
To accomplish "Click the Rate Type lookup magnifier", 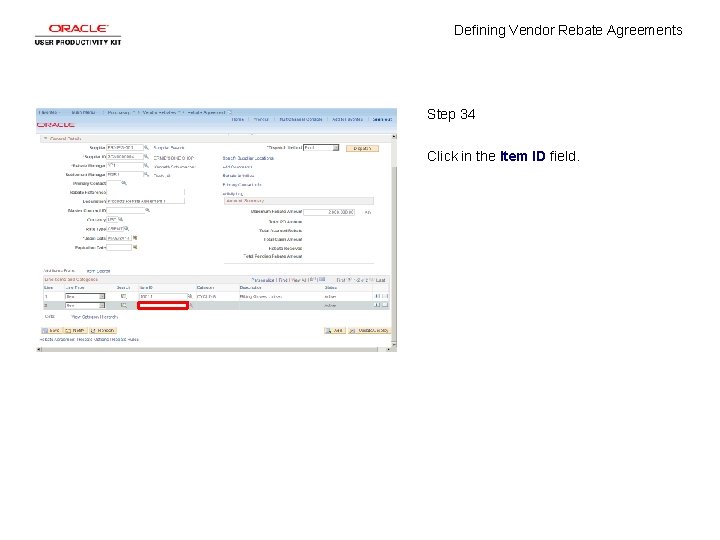I will coord(127,229).
